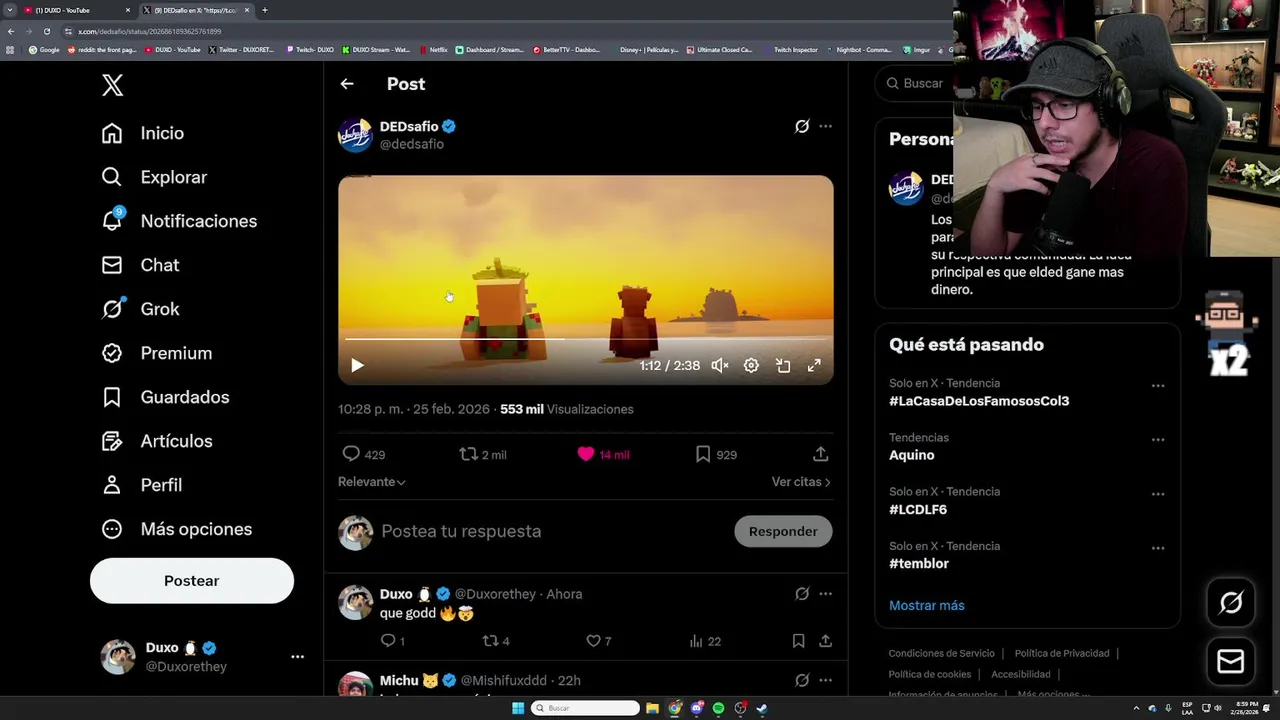
Task: Open floating messages envelope button
Action: pos(1231,661)
